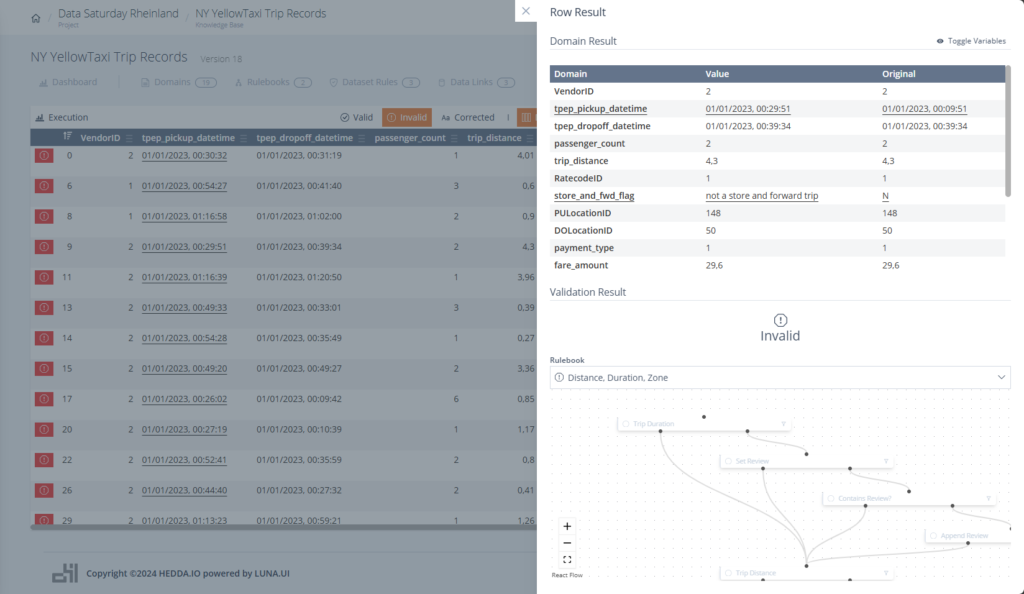
Task: Toggle Variables visibility in Domain Result
Action: click(x=971, y=41)
